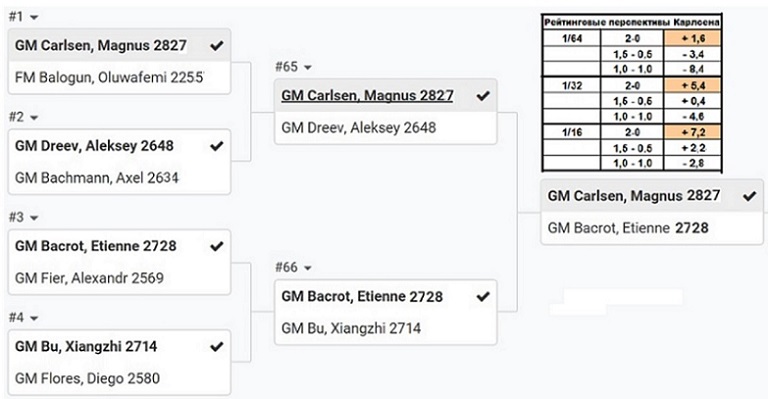Click checkmark next to Dreev in match #2
Screen dimensions: 768x399
216,146
